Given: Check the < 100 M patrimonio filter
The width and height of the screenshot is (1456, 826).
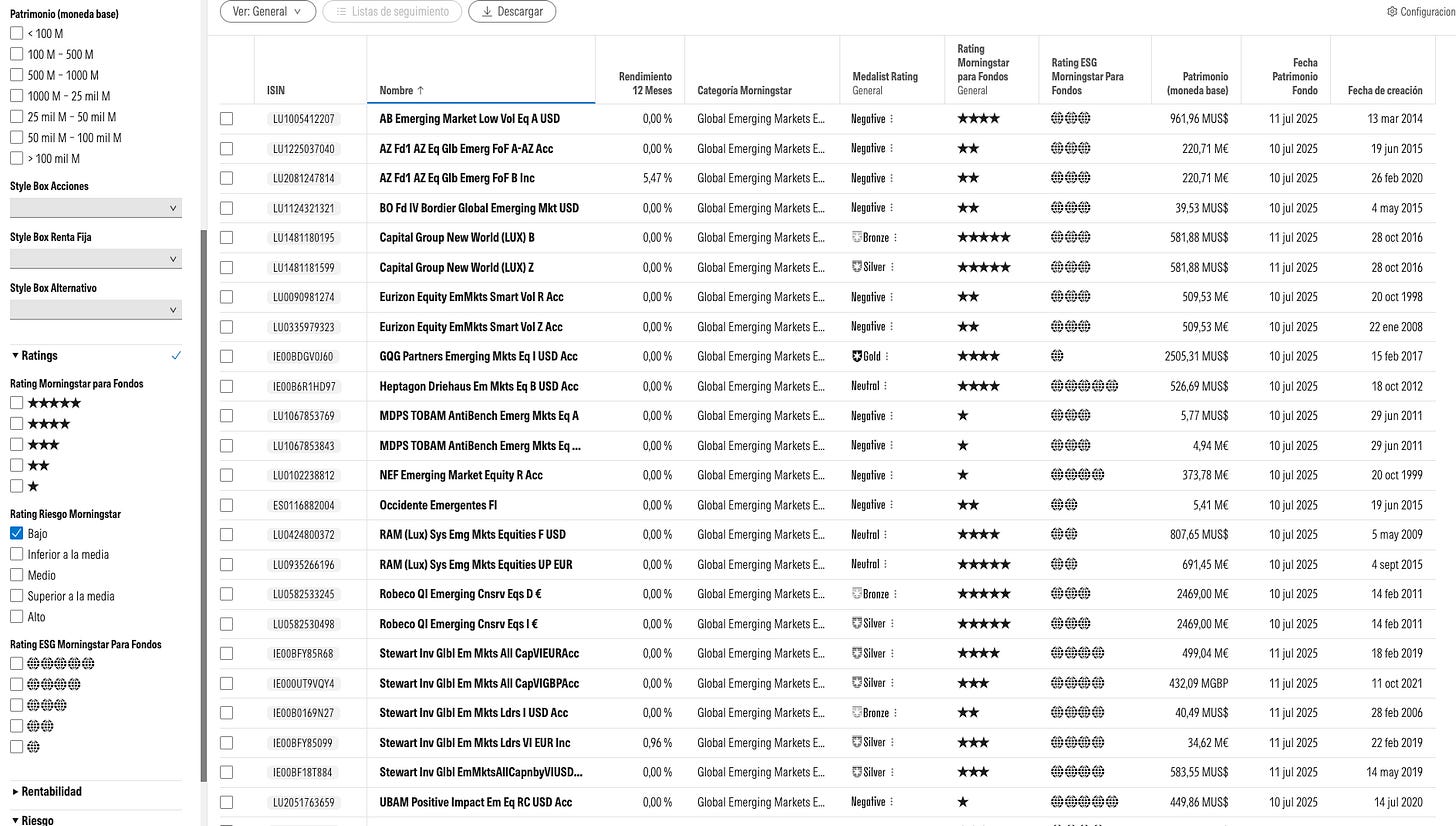Looking at the screenshot, I should [16, 33].
